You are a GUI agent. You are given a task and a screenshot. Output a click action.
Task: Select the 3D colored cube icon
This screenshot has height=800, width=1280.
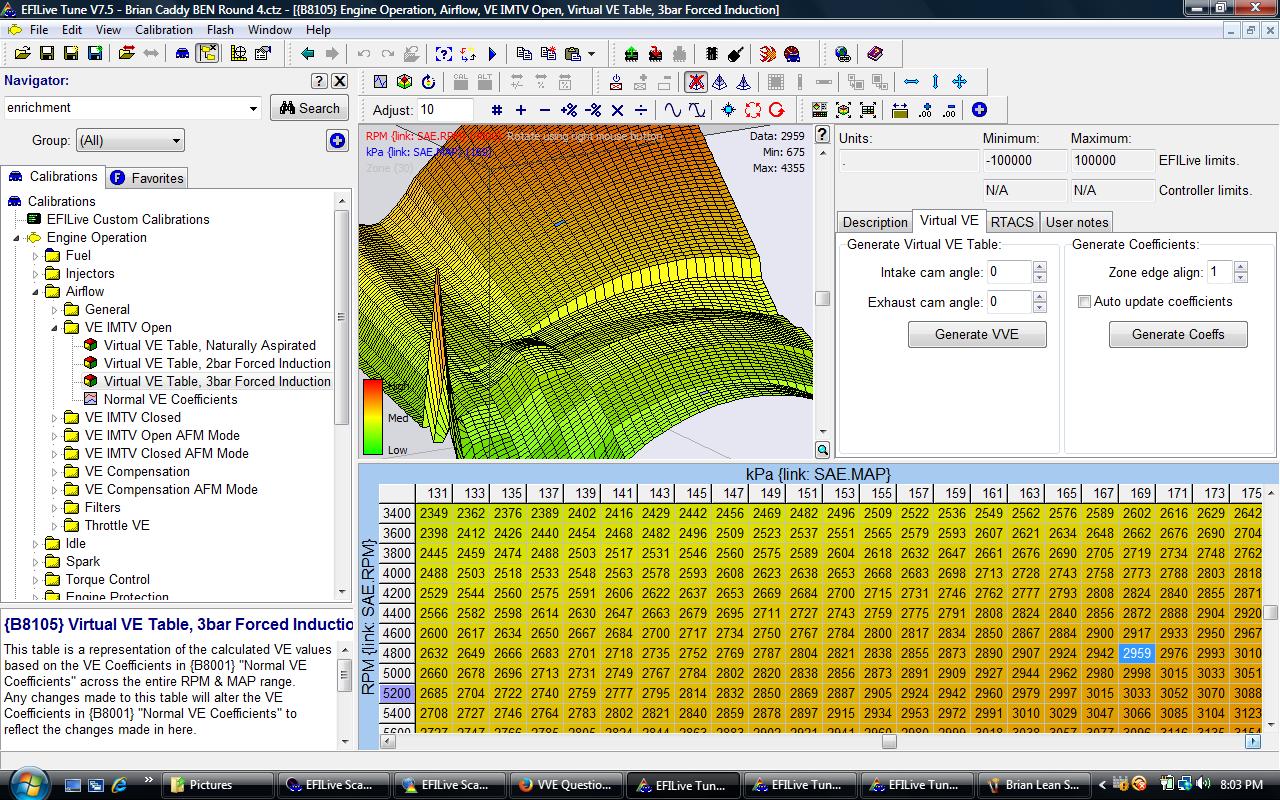404,82
